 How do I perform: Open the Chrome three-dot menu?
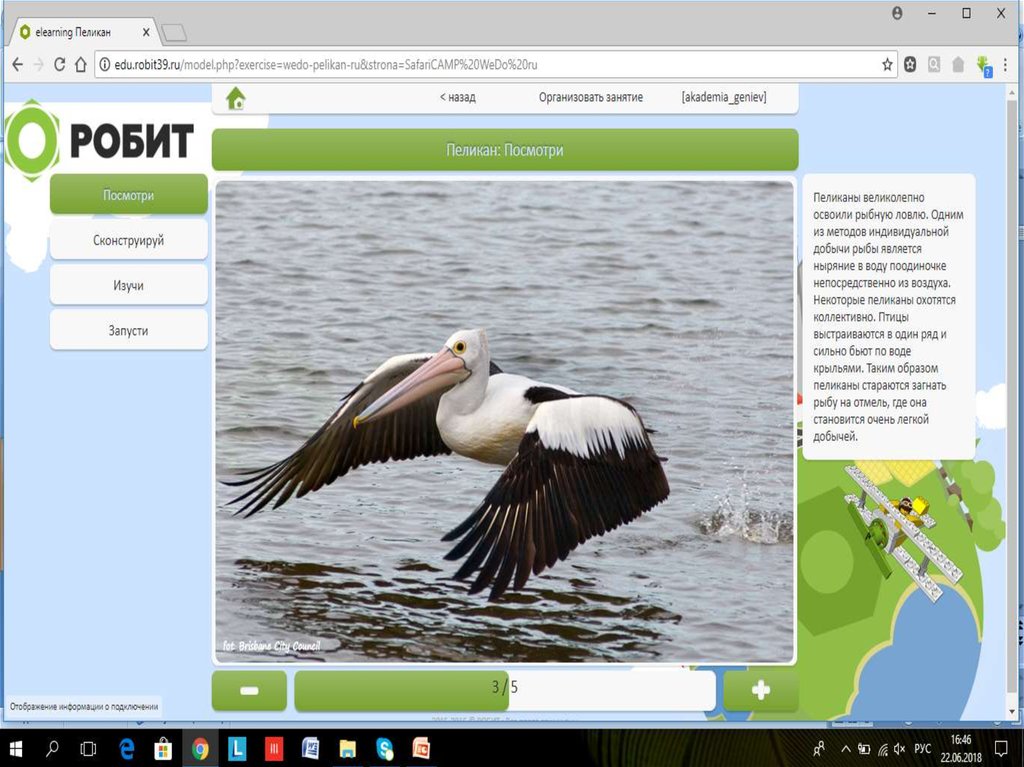[1008, 64]
